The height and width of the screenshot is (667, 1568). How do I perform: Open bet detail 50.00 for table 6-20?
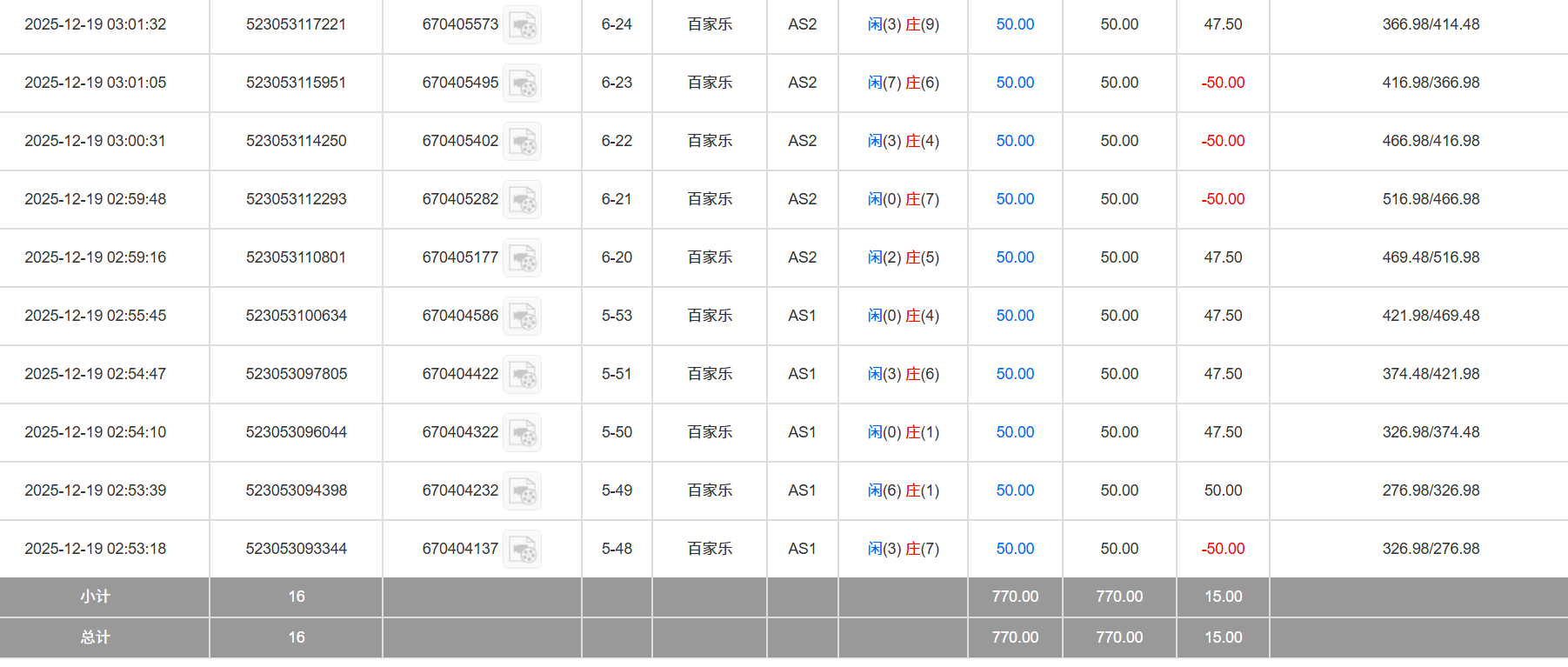tap(1015, 257)
